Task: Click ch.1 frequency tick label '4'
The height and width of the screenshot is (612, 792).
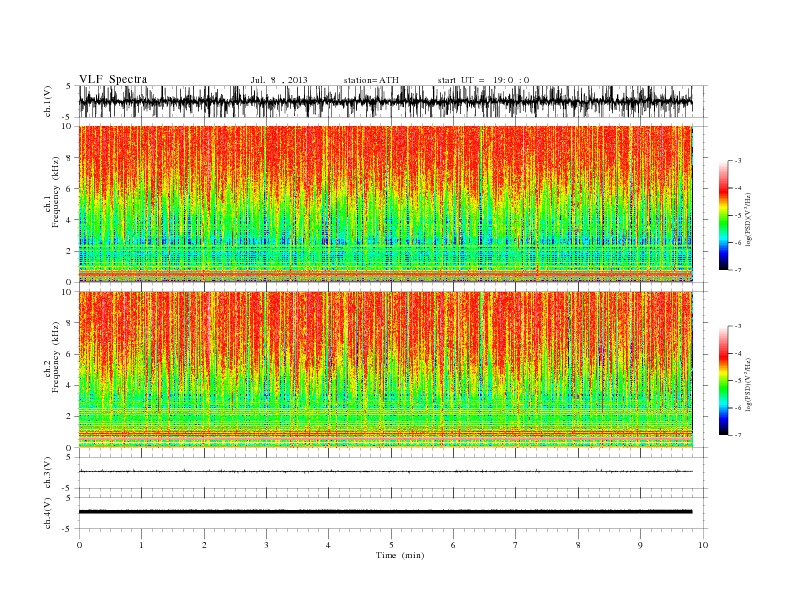Action: pos(69,220)
